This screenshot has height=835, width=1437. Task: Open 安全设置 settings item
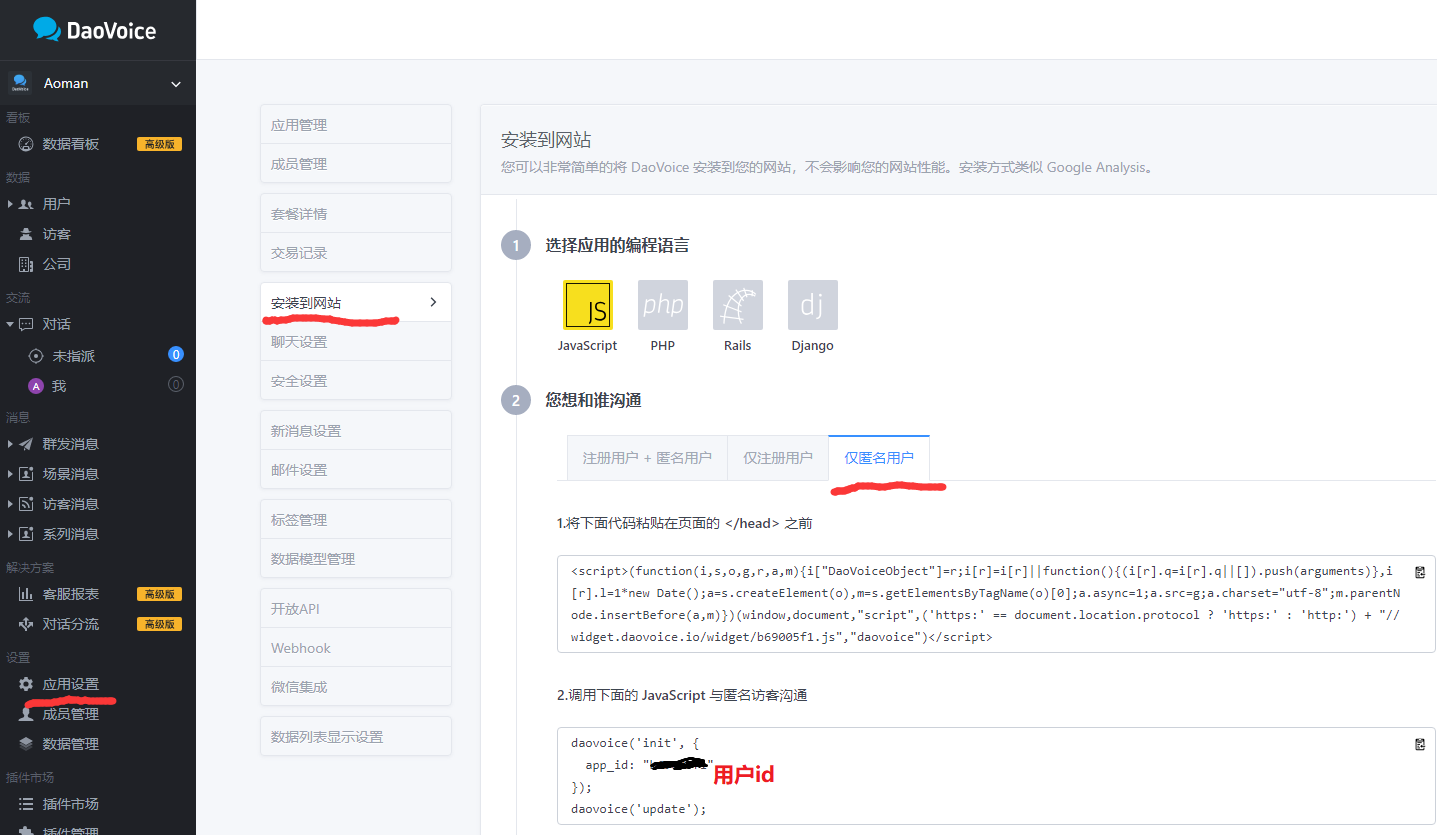click(356, 381)
